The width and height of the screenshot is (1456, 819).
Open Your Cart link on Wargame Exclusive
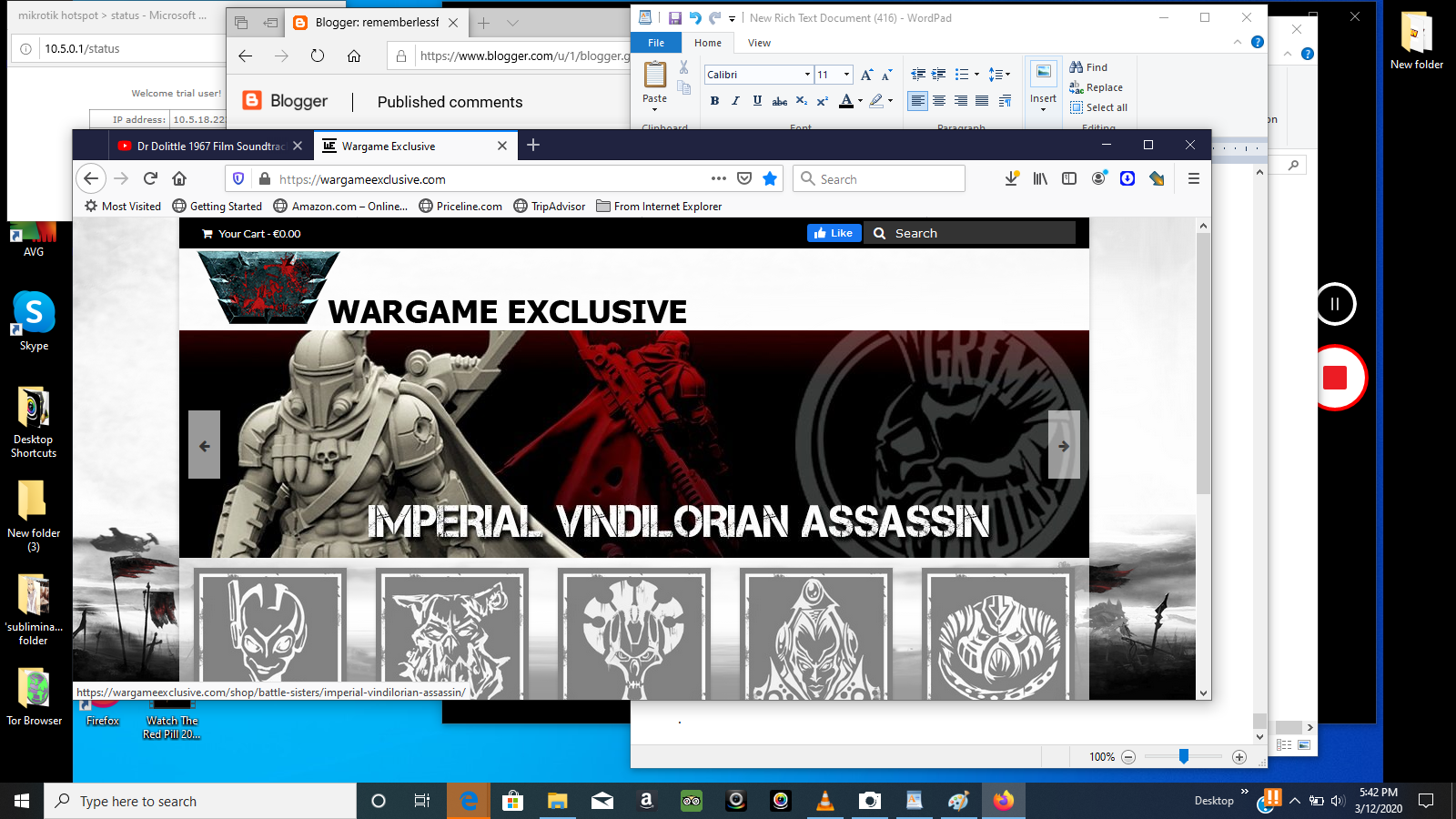tap(251, 234)
